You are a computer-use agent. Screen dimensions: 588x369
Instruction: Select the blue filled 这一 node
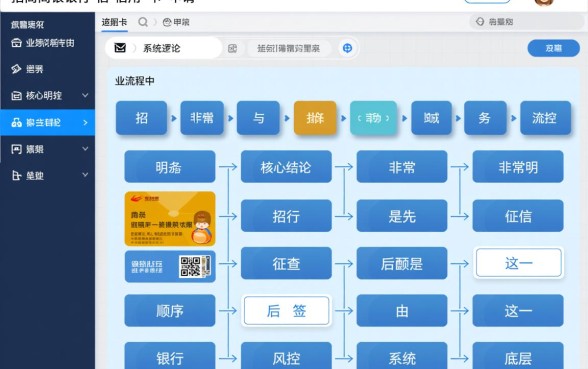click(518, 311)
